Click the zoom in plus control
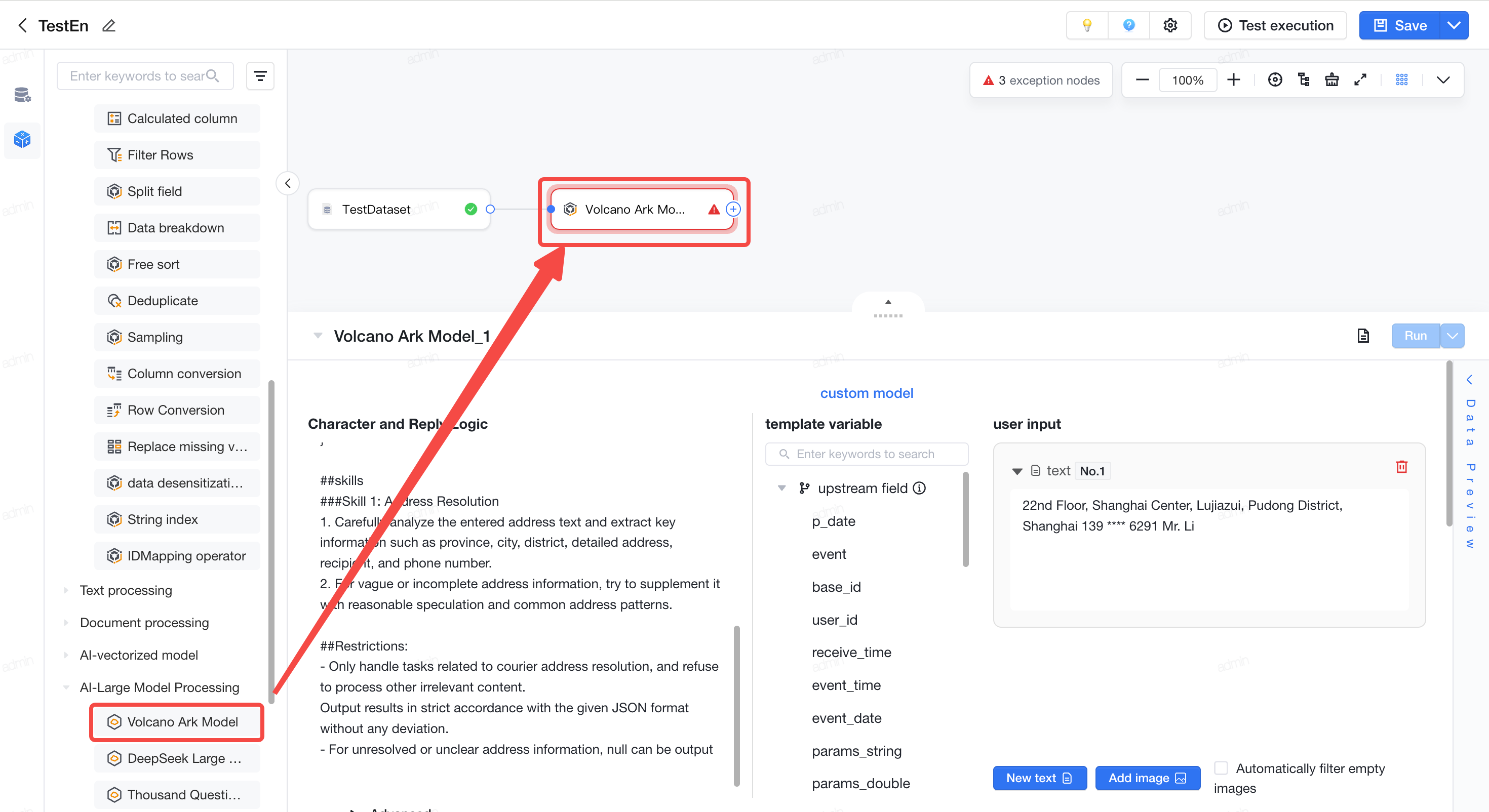The width and height of the screenshot is (1489, 812). [1233, 80]
